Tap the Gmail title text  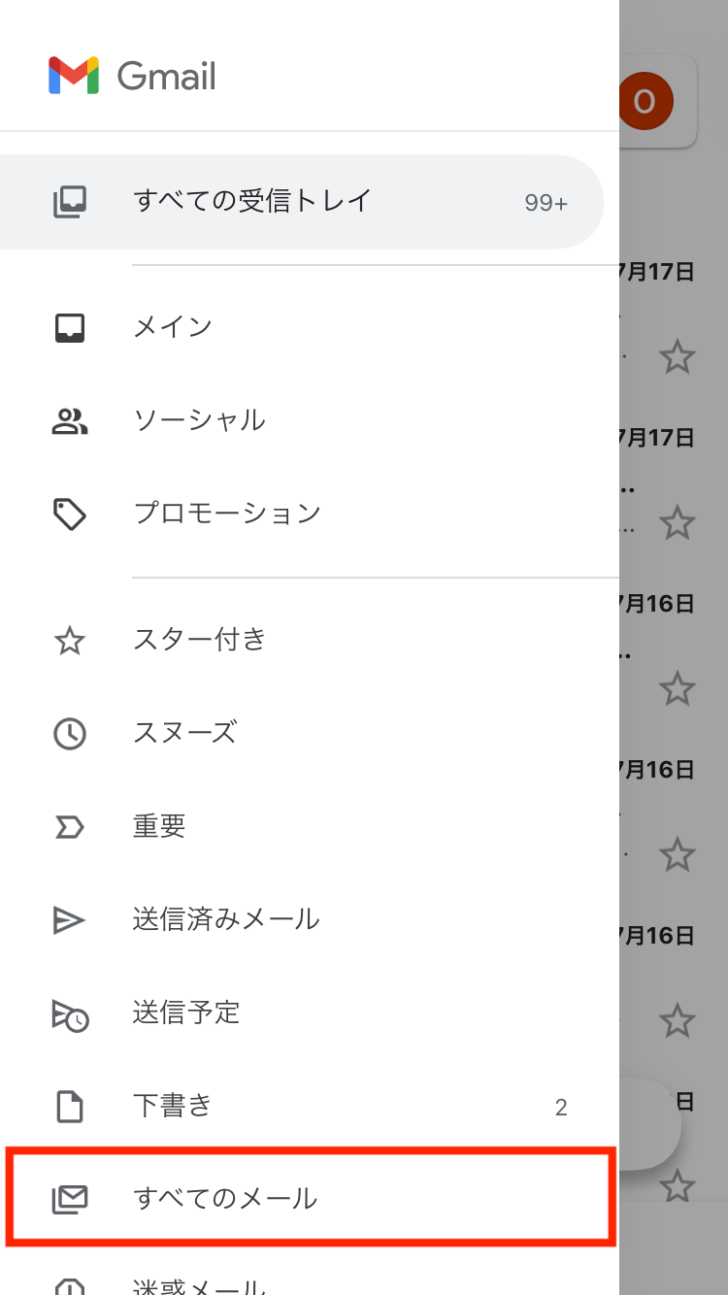click(167, 77)
